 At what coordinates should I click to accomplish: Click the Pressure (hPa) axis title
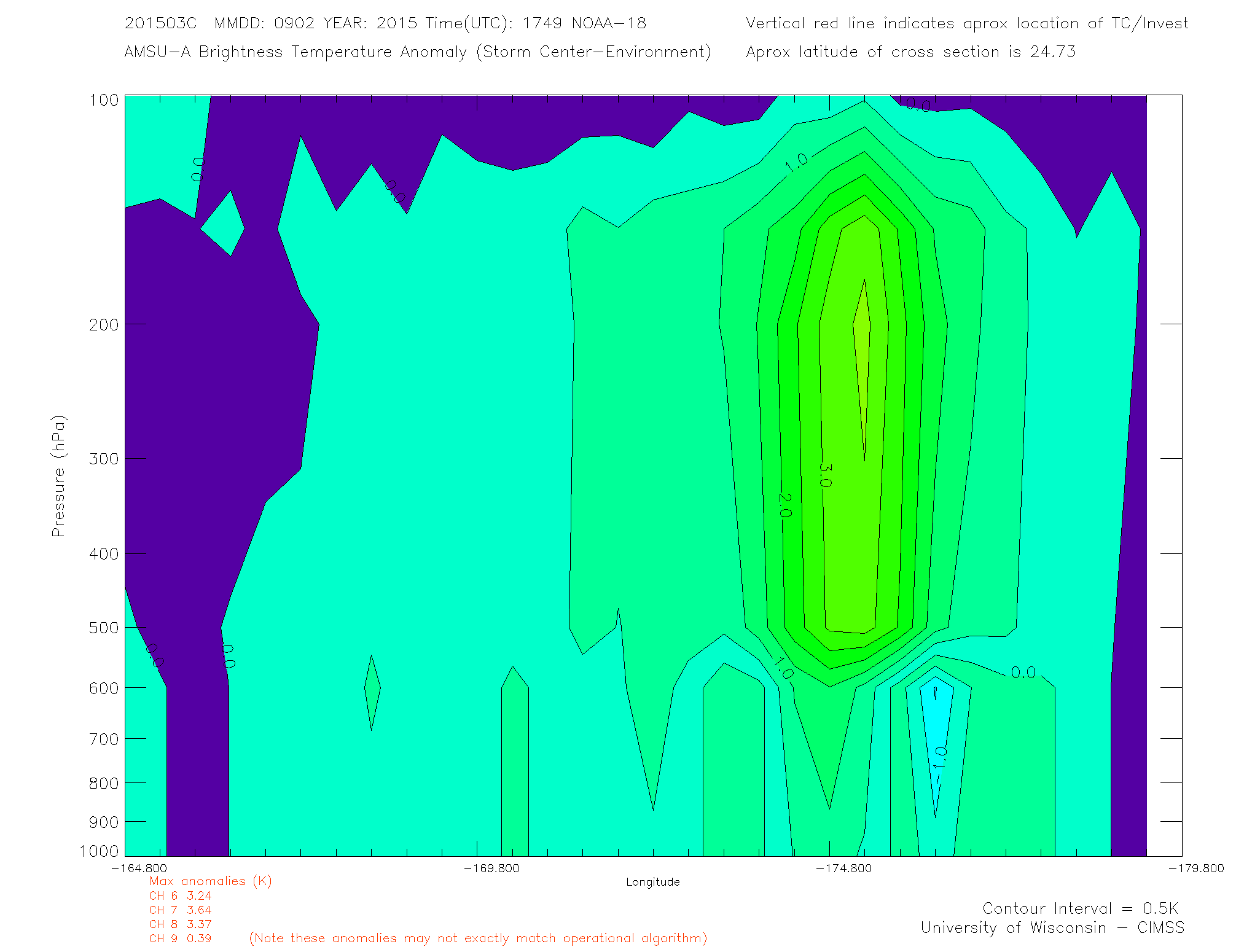(58, 477)
